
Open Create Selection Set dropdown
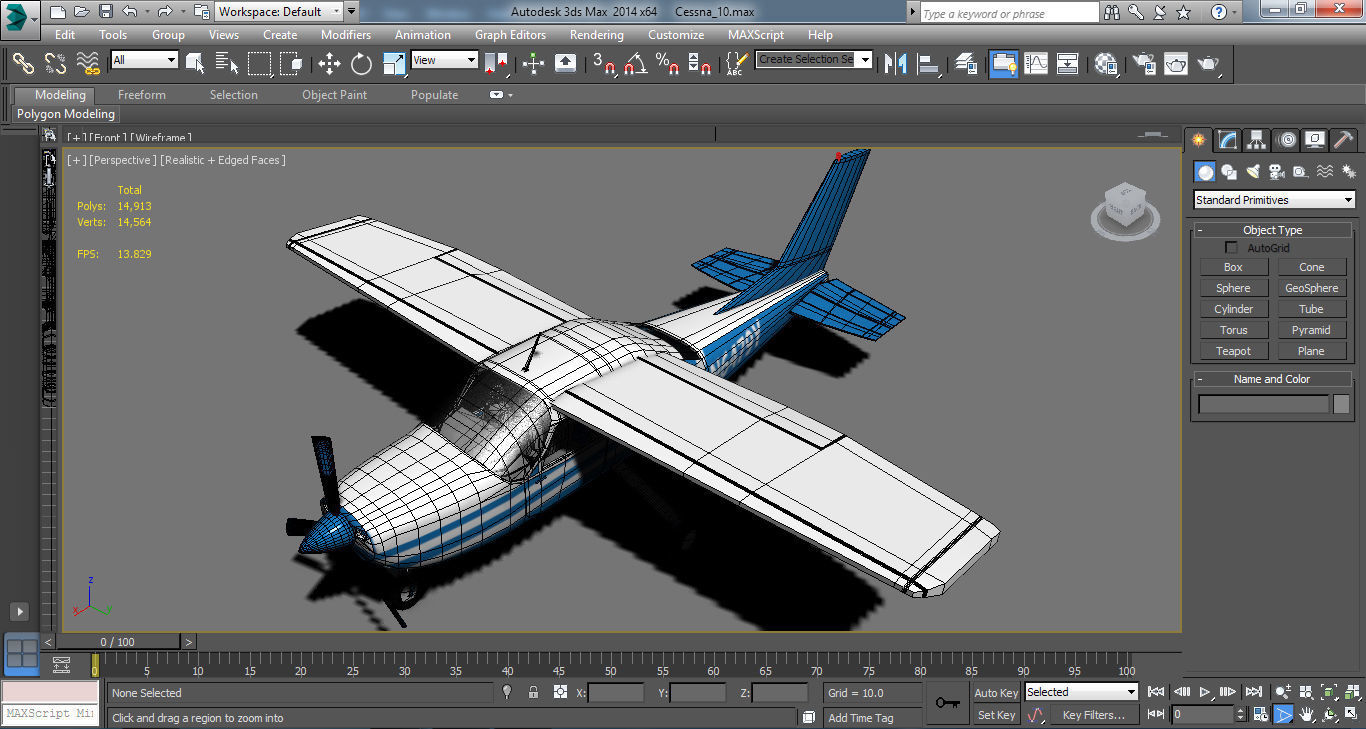814,59
